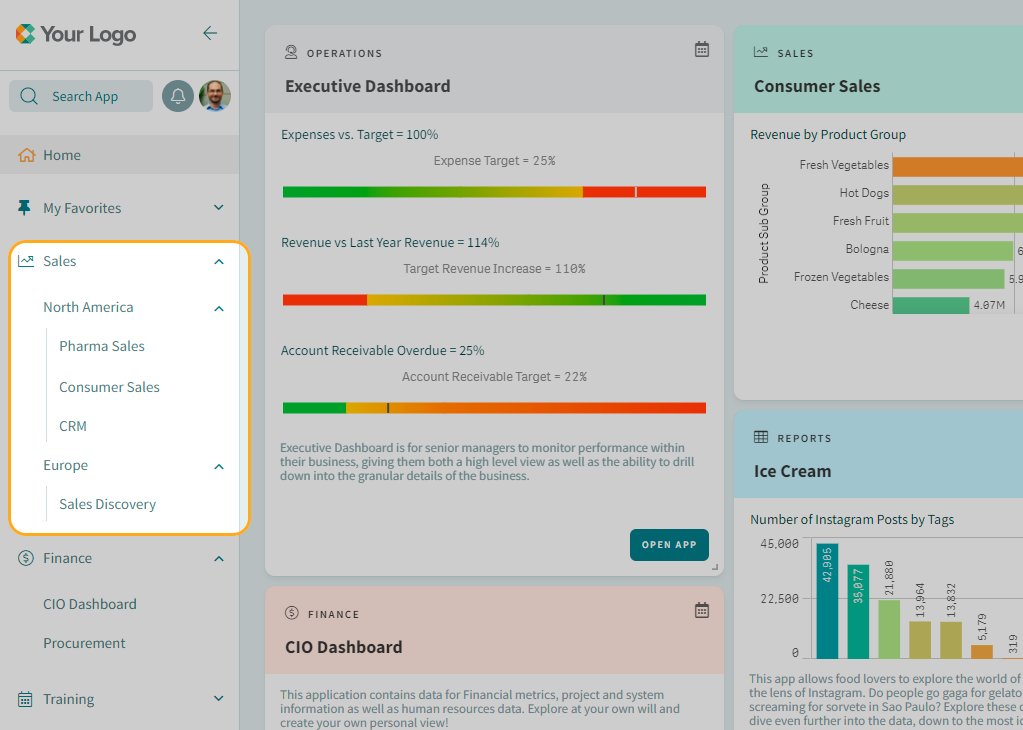Click CIO Dashboard card title
1023x730 pixels.
343,647
